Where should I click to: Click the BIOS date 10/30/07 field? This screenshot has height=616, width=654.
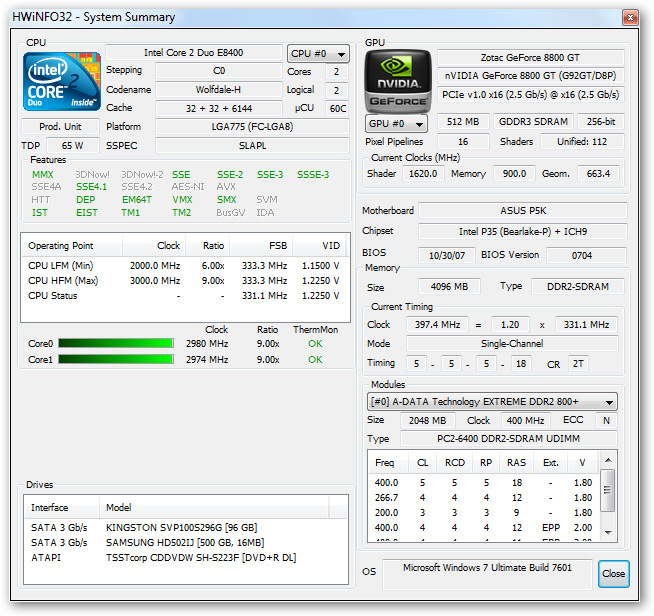(x=447, y=255)
